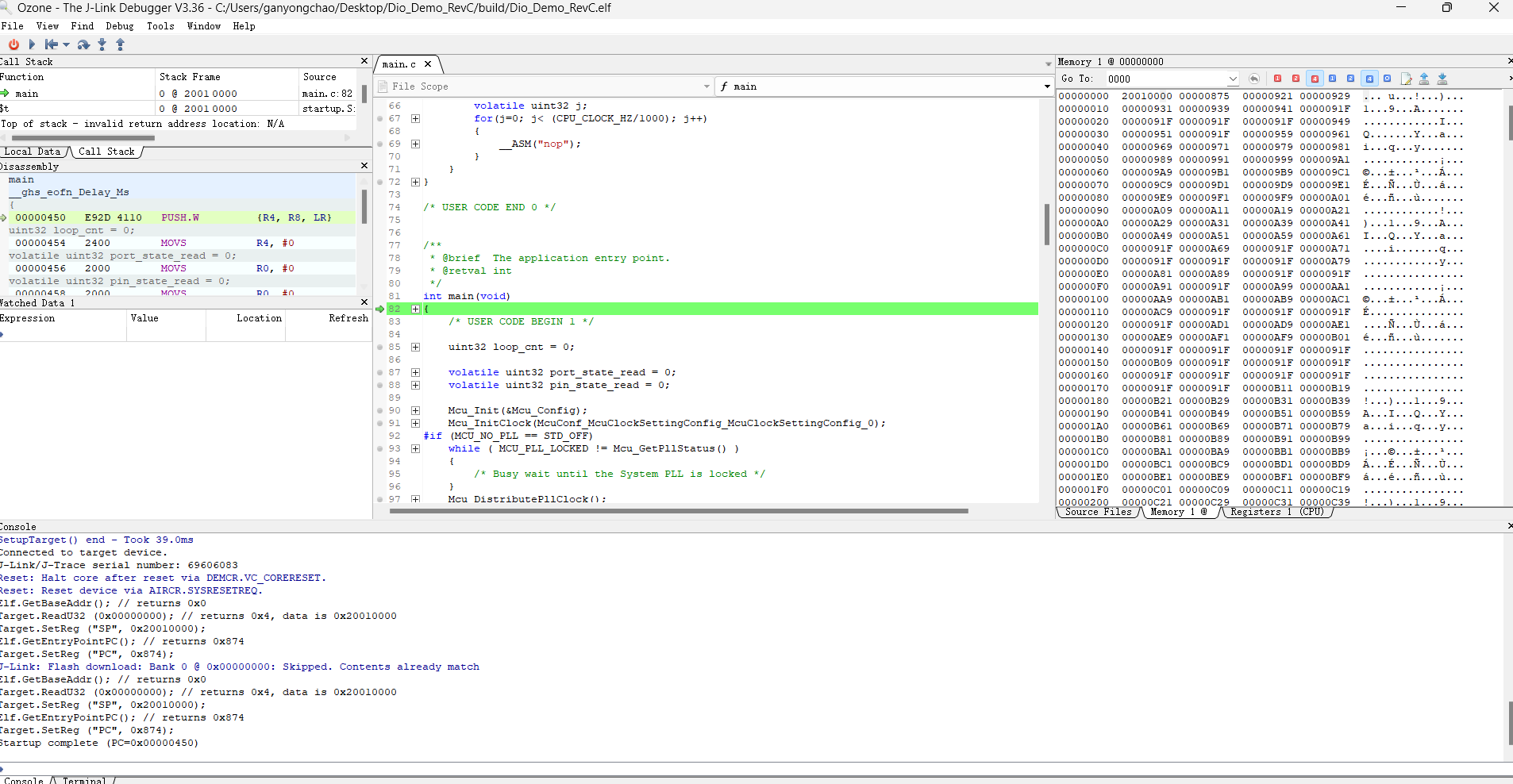Click the source editor horizontal scrollbar
This screenshot has height=784, width=1513.
coord(679,511)
